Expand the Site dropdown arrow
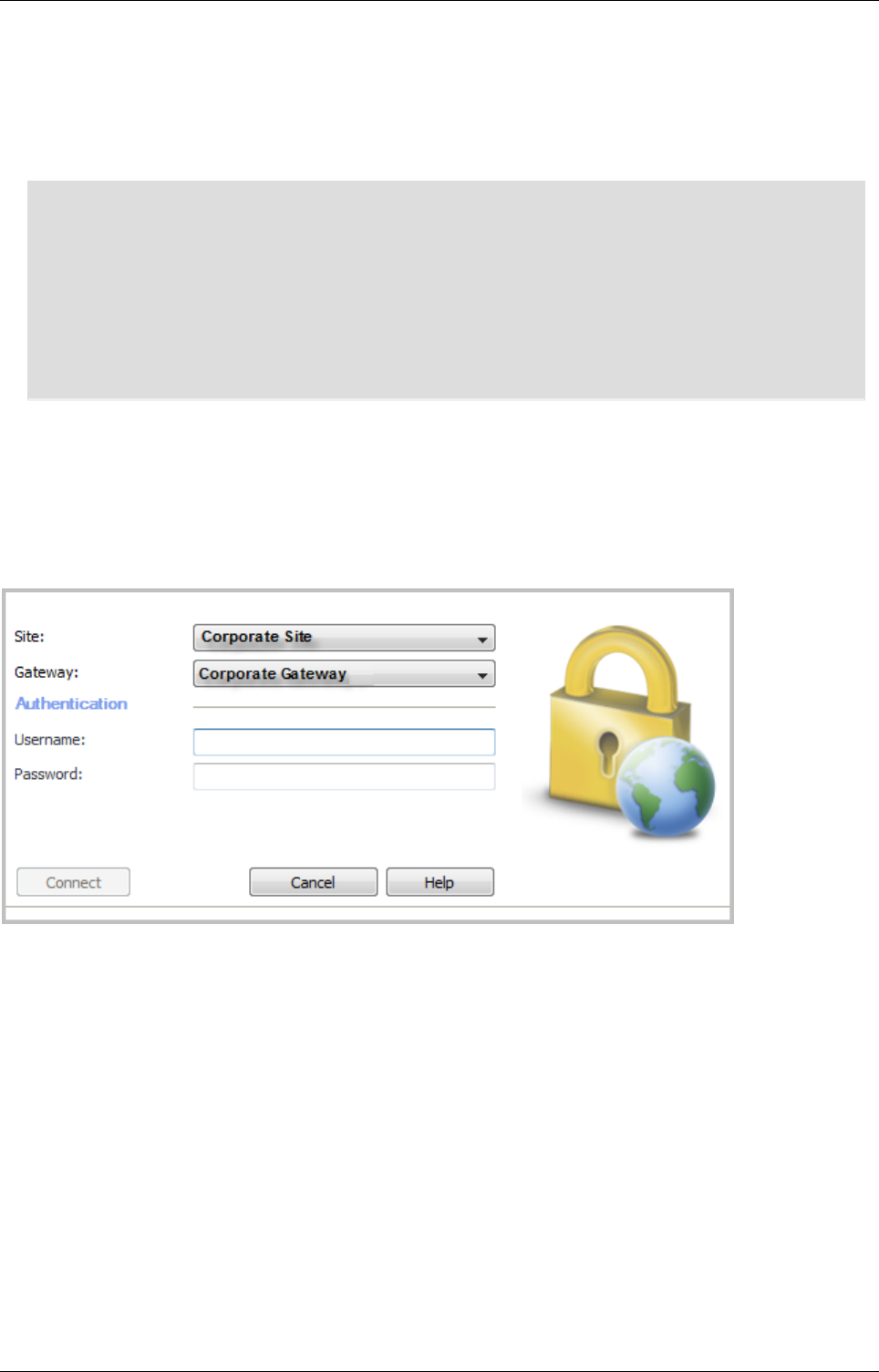The height and width of the screenshot is (1372, 879). pyautogui.click(x=482, y=639)
